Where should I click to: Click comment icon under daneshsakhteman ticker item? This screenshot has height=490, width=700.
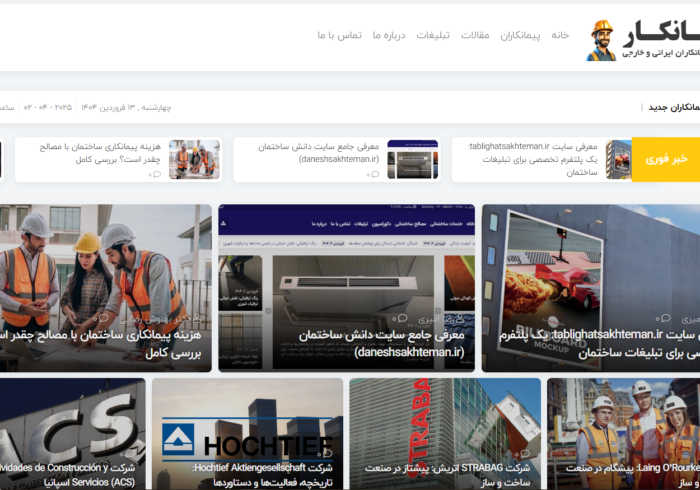tap(373, 174)
